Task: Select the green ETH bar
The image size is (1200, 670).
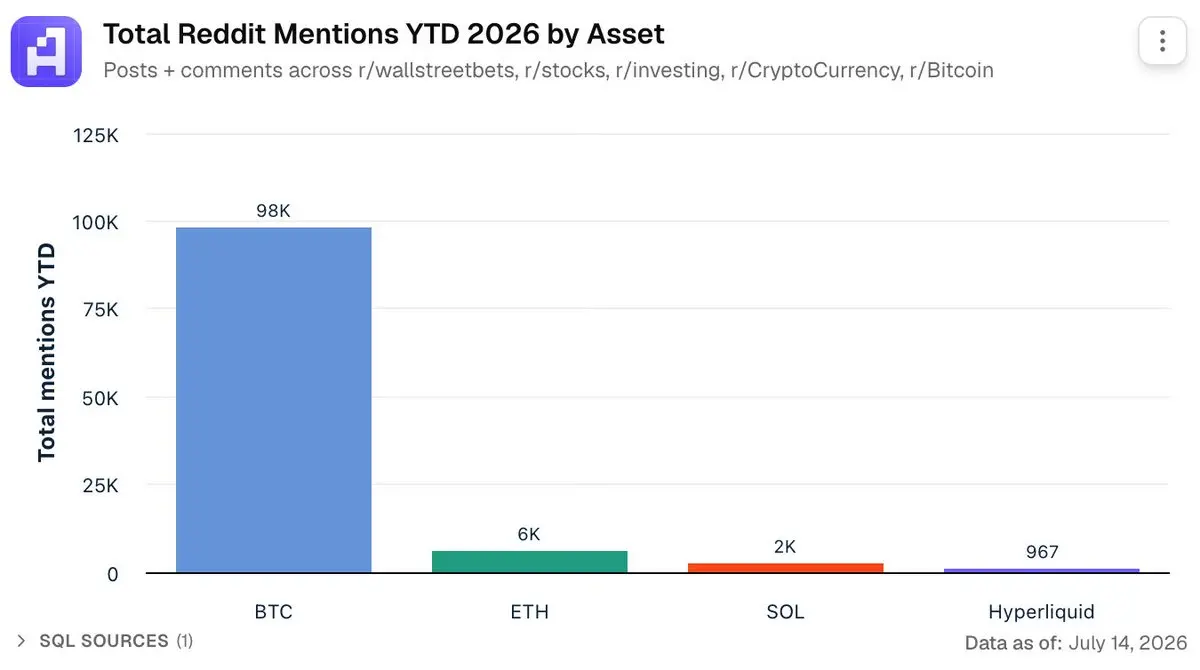Action: click(x=529, y=562)
